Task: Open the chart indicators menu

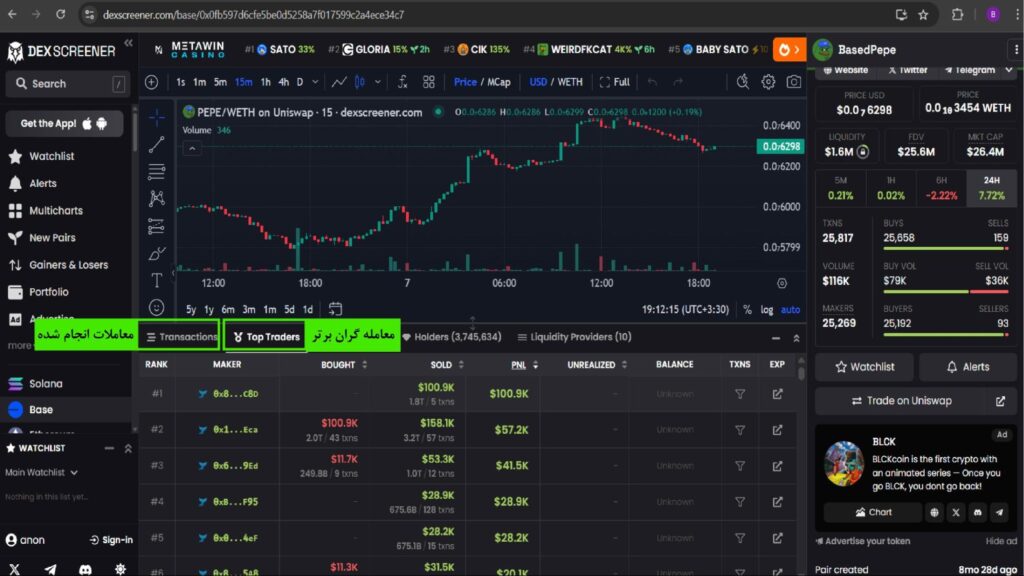Action: 403,82
